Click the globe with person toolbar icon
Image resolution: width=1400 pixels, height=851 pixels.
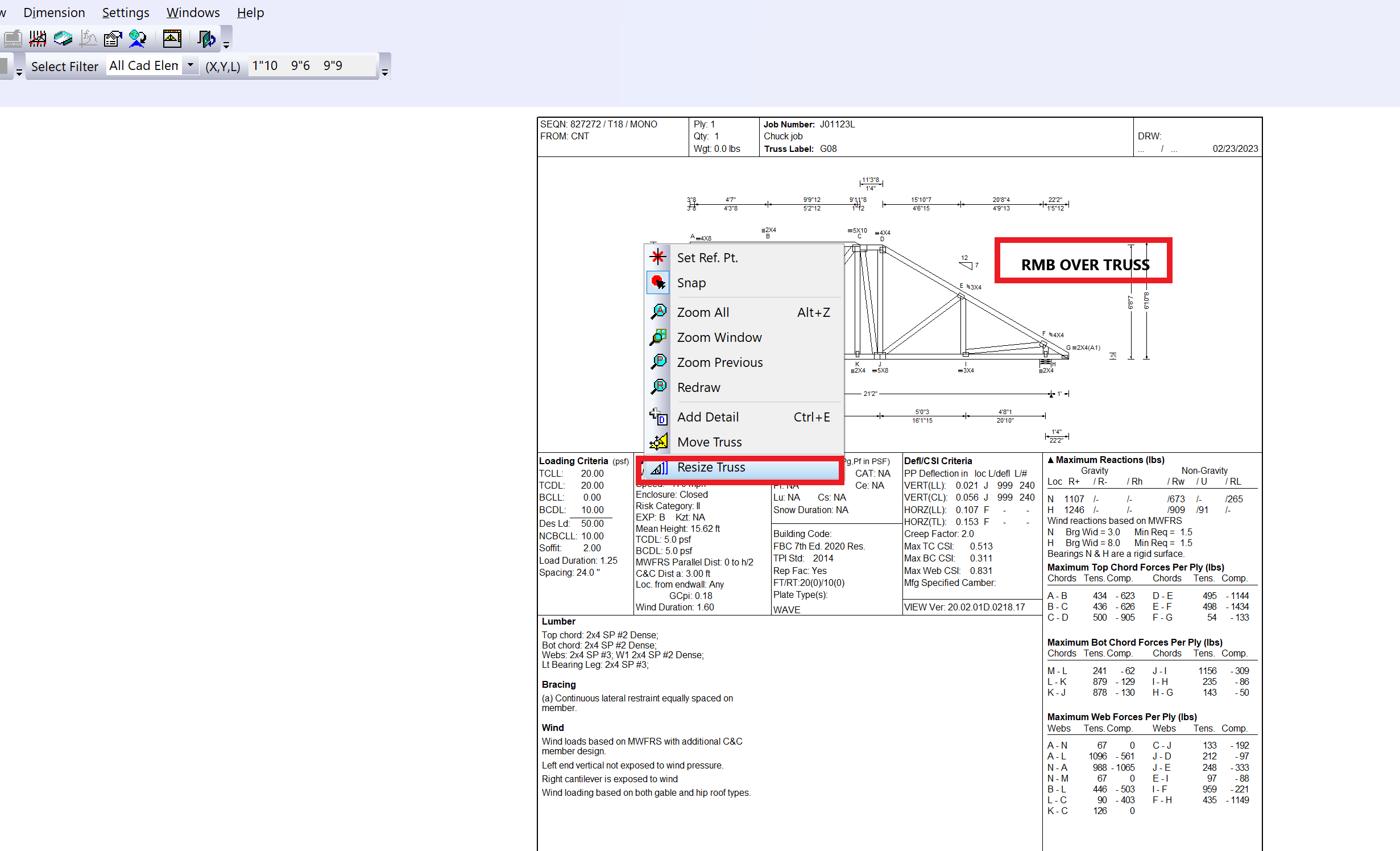pyautogui.click(x=138, y=39)
